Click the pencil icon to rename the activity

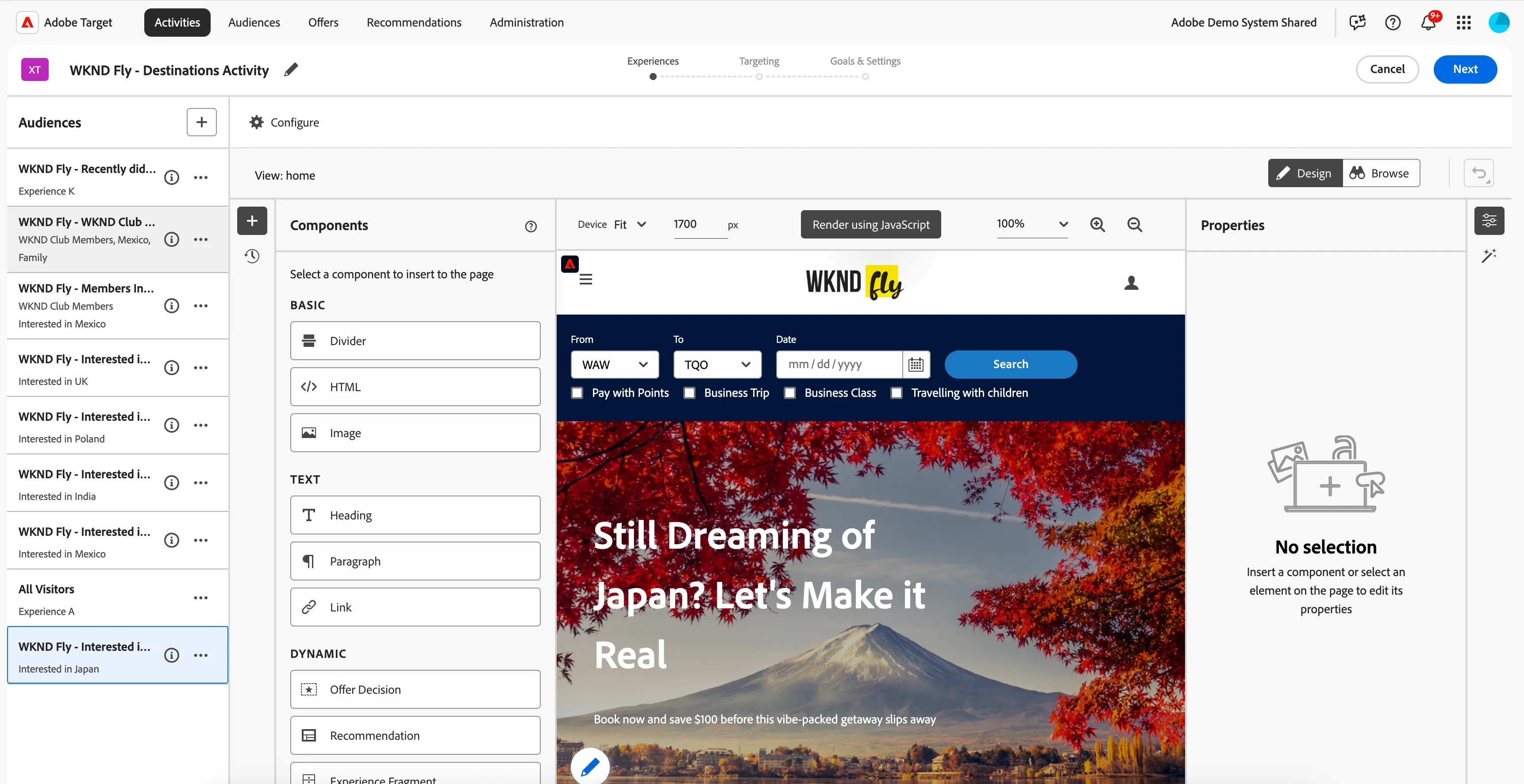[x=291, y=70]
